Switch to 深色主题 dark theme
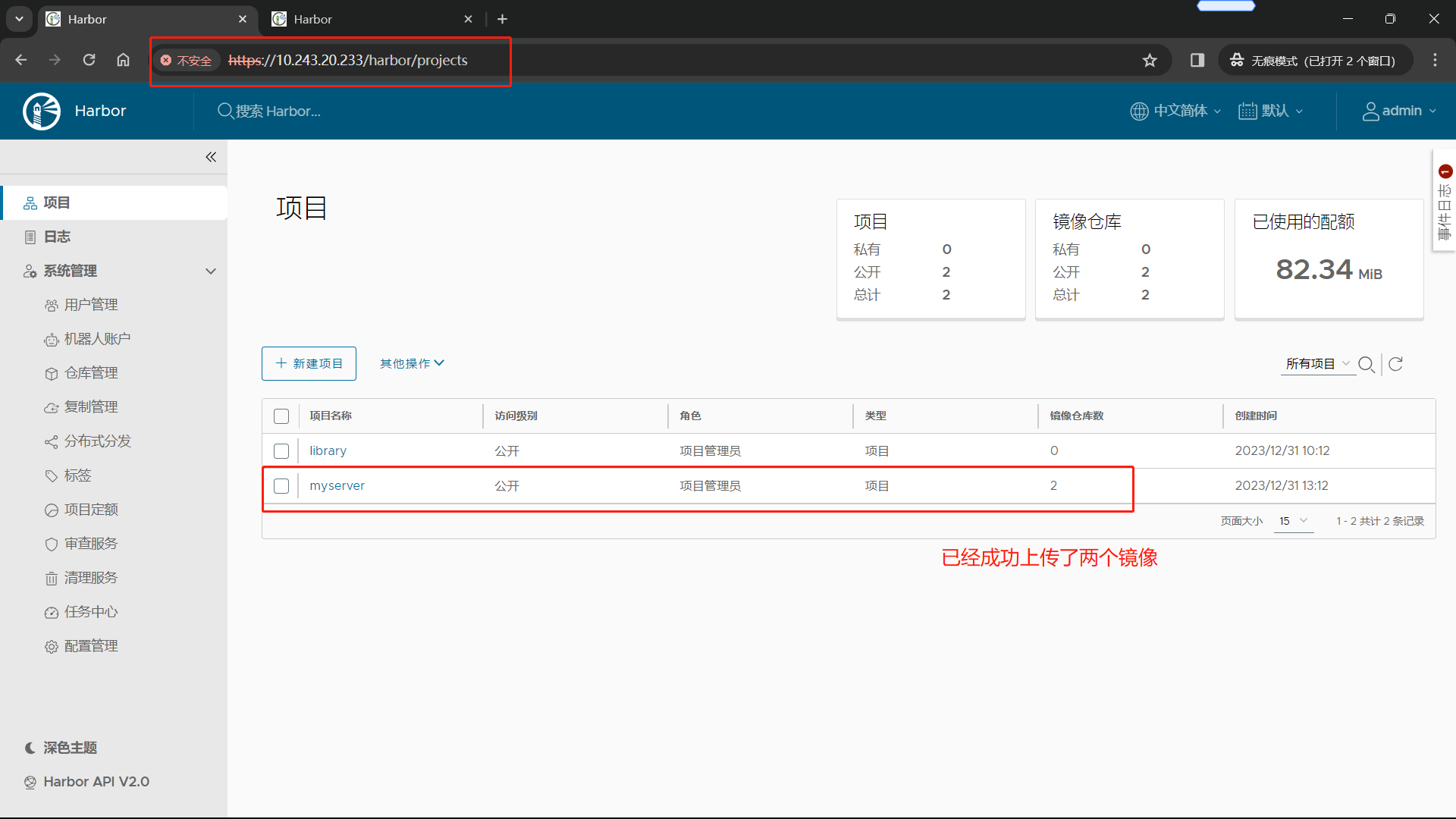Viewport: 1456px width, 819px height. 61,748
